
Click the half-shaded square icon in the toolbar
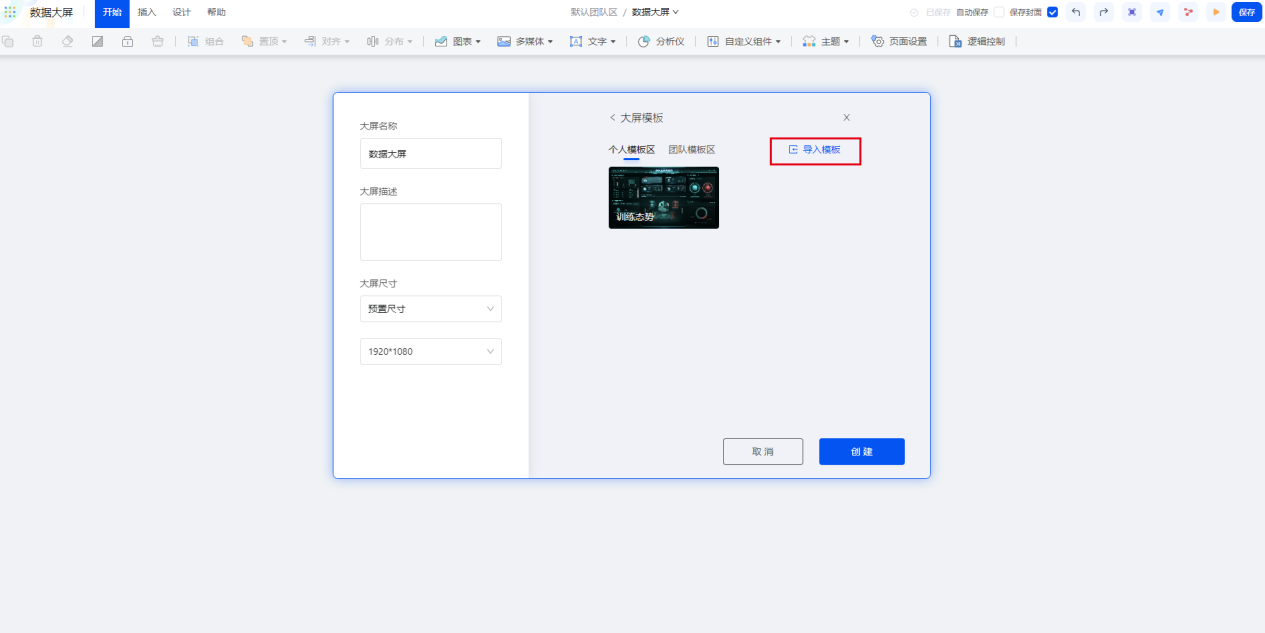[97, 42]
